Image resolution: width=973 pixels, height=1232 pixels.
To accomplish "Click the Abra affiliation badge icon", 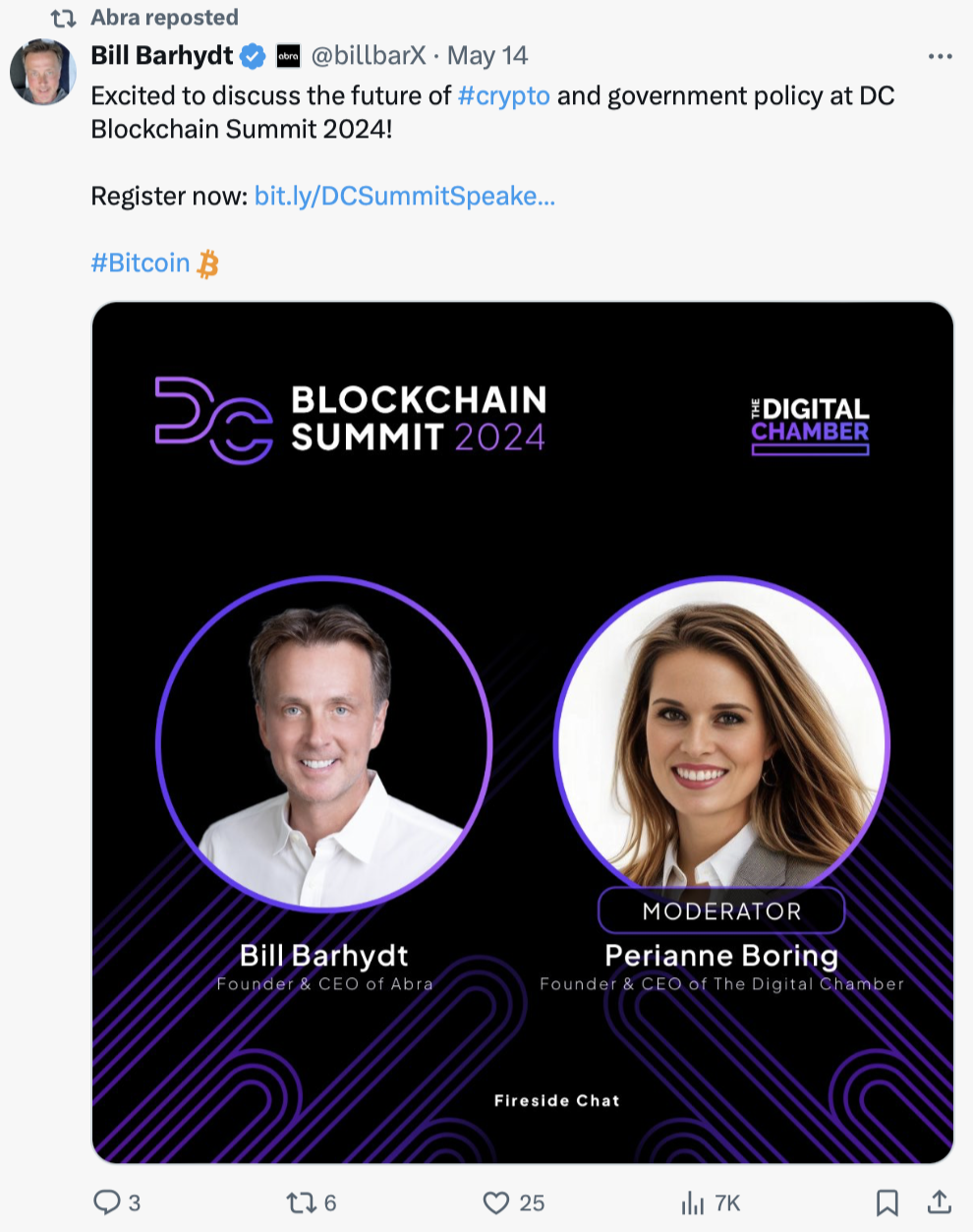I will pos(288,56).
